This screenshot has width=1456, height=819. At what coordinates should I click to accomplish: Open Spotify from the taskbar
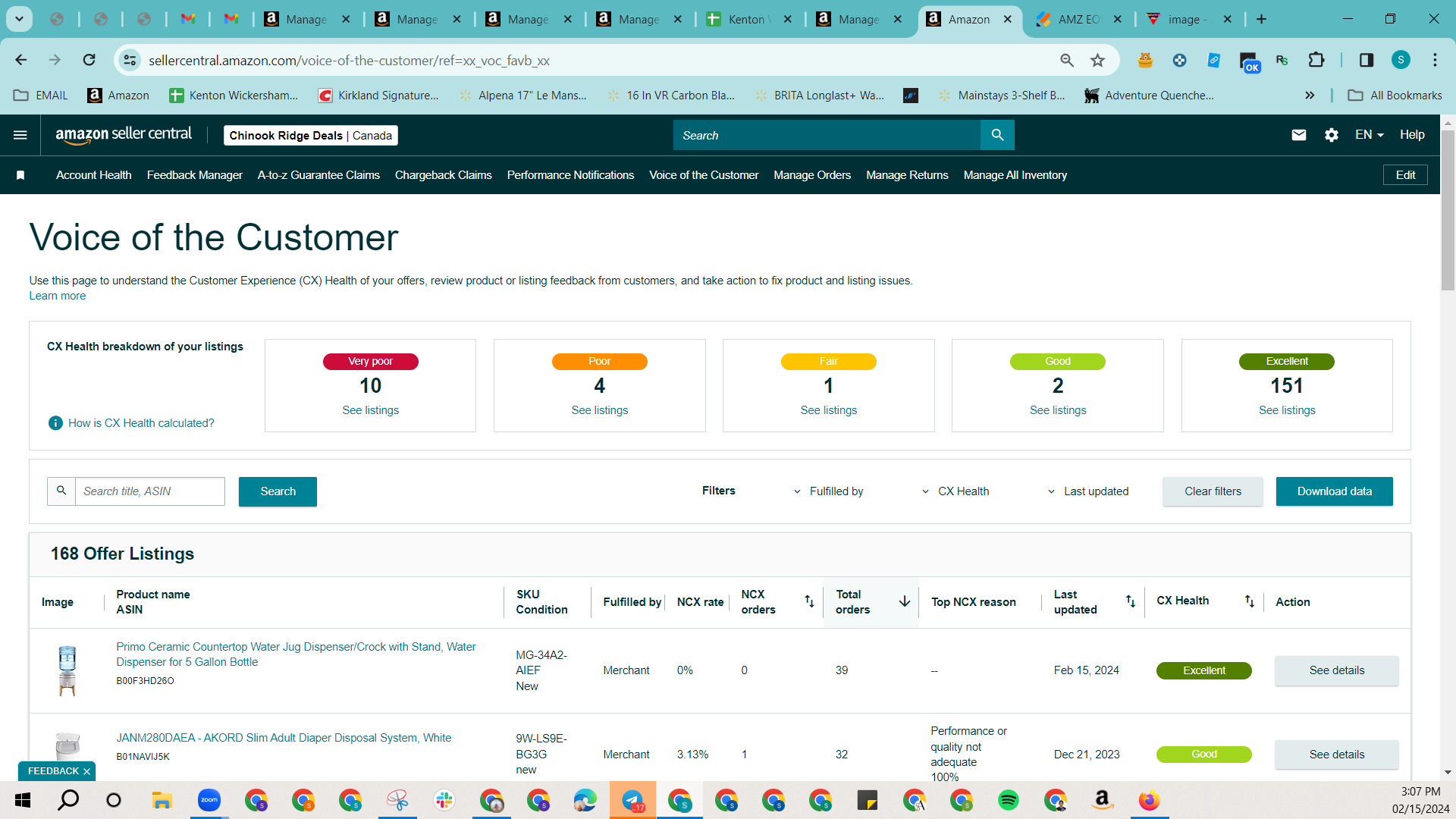coord(1009,800)
